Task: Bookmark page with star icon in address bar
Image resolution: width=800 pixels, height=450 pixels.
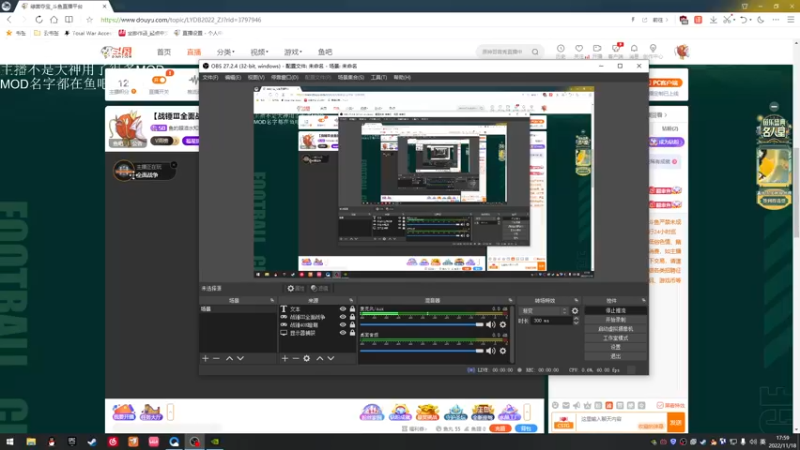Action: (x=89, y=19)
